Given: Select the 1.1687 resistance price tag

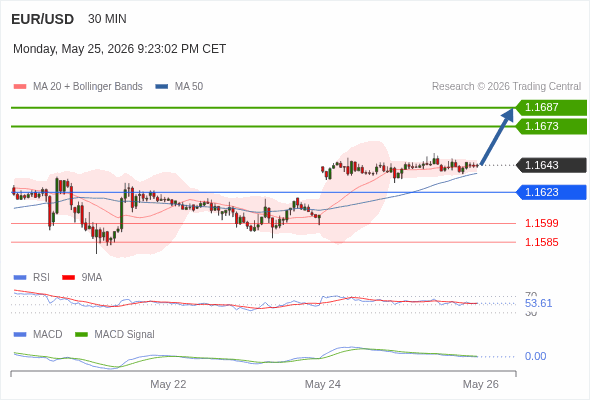Looking at the screenshot, I should tap(551, 108).
